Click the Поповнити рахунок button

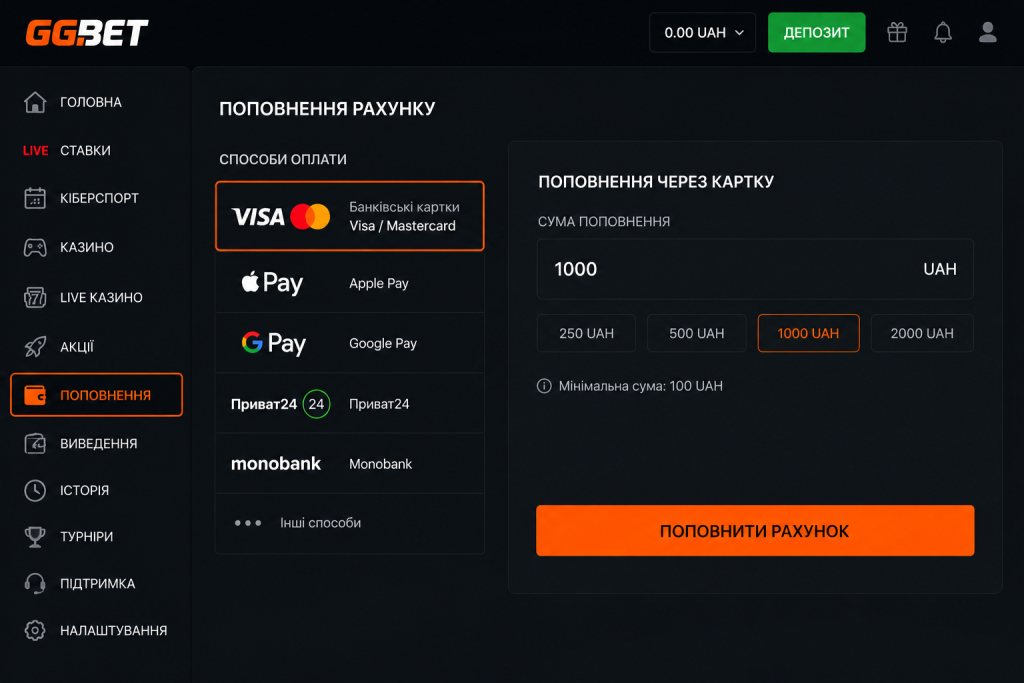pos(755,531)
